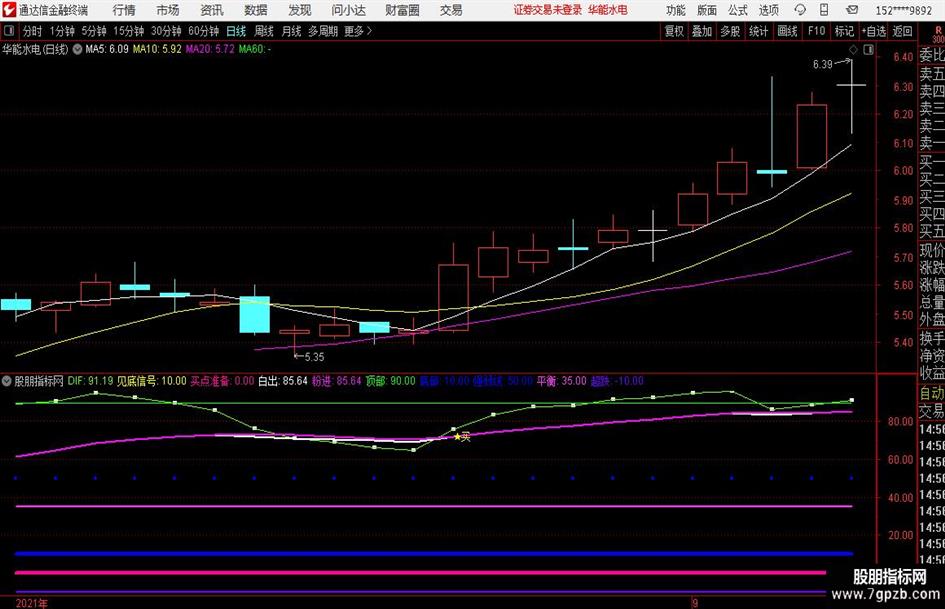Toggle the panel icon left of 分时
945x609 pixels.
point(9,31)
